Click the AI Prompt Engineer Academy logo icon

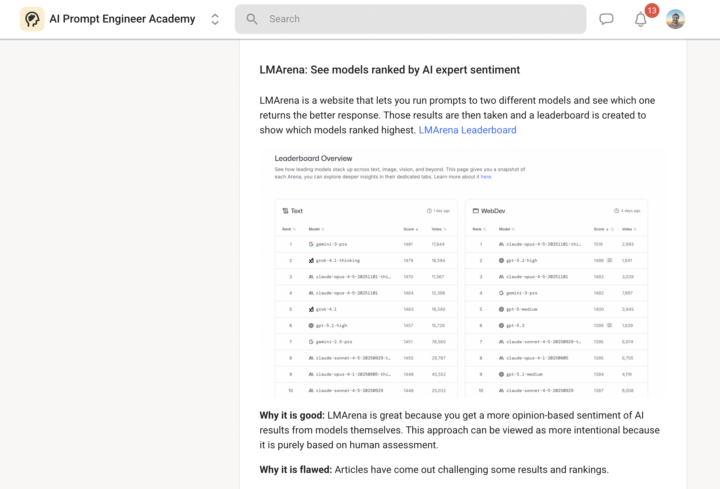pos(32,19)
